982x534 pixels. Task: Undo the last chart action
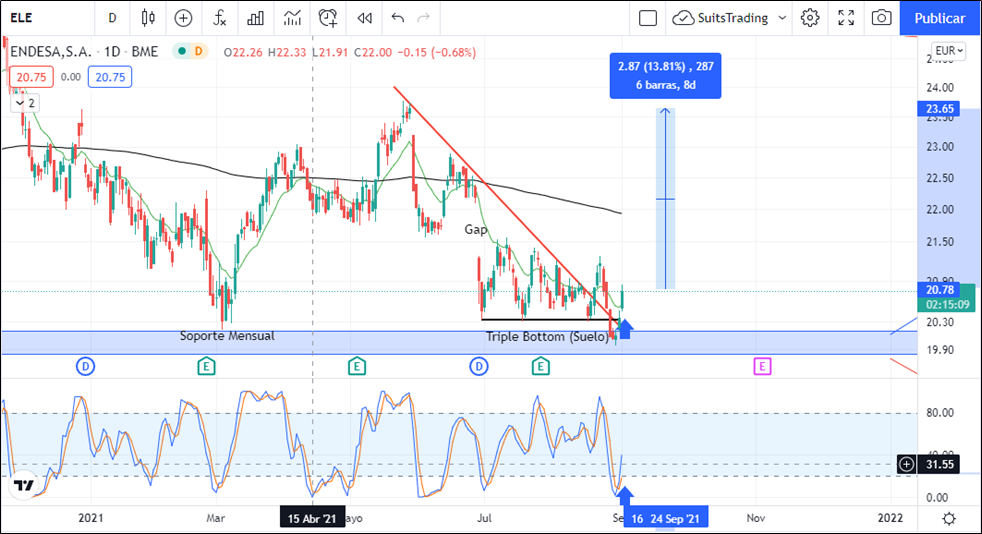point(398,18)
